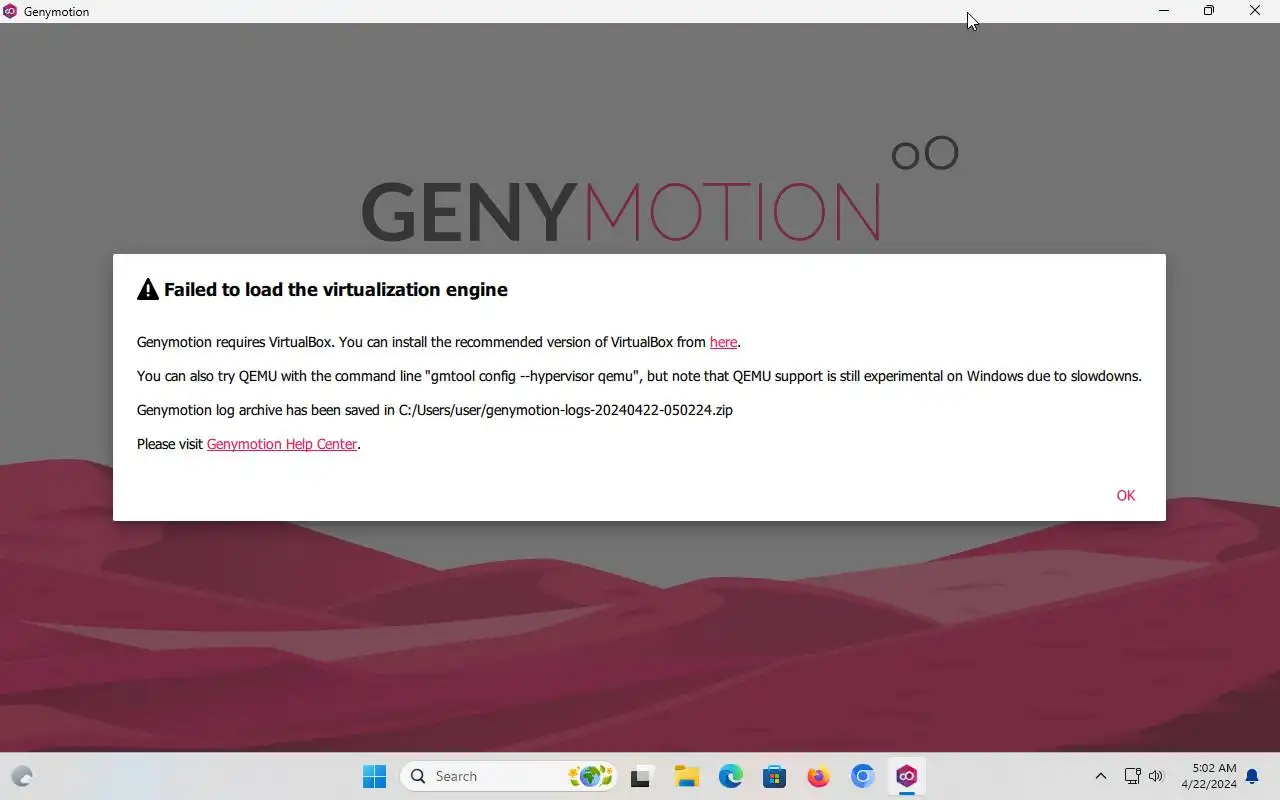
Task: Close the Genymotion window
Action: pos(1255,11)
